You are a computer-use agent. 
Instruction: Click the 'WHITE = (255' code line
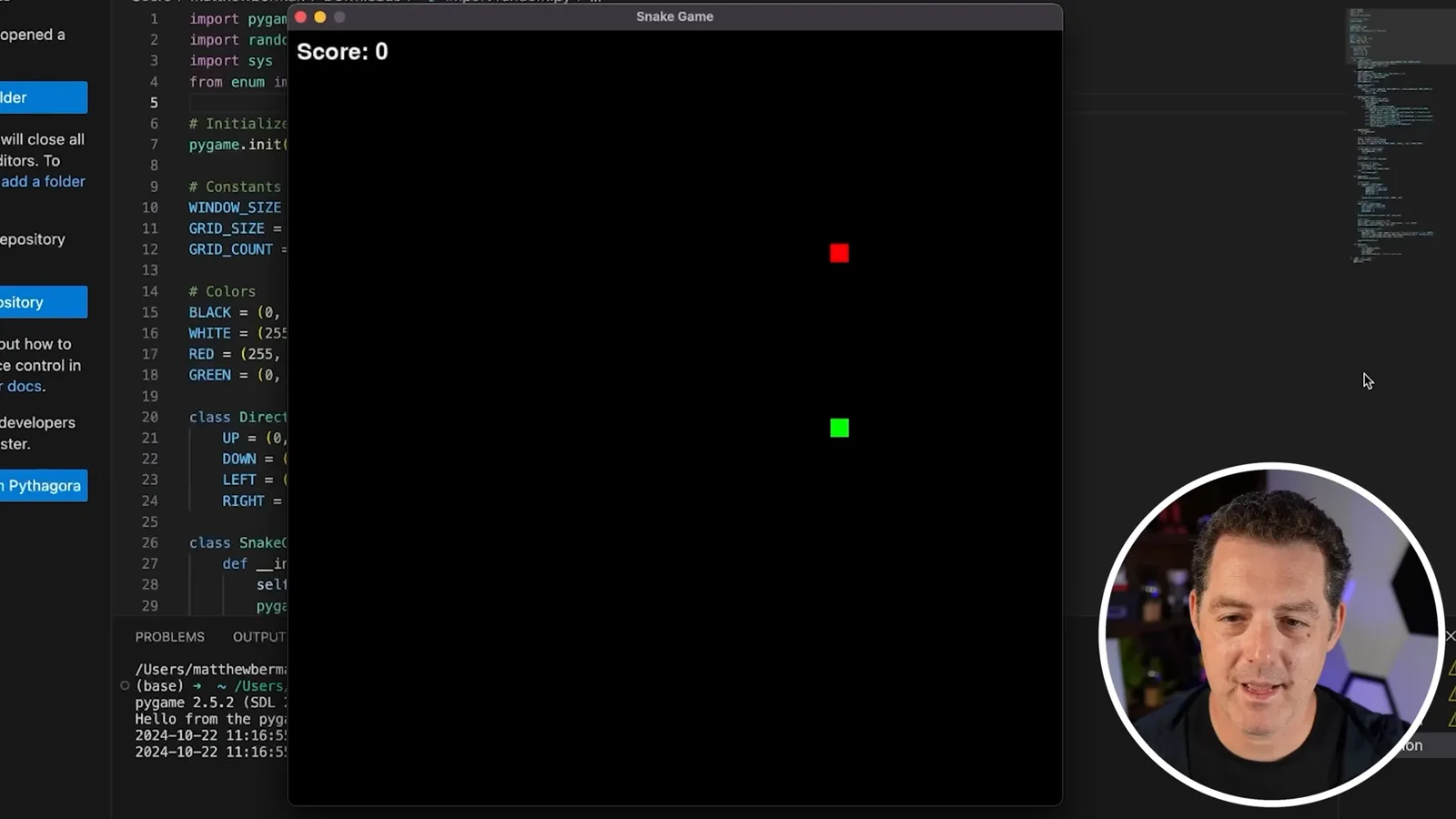coord(238,333)
